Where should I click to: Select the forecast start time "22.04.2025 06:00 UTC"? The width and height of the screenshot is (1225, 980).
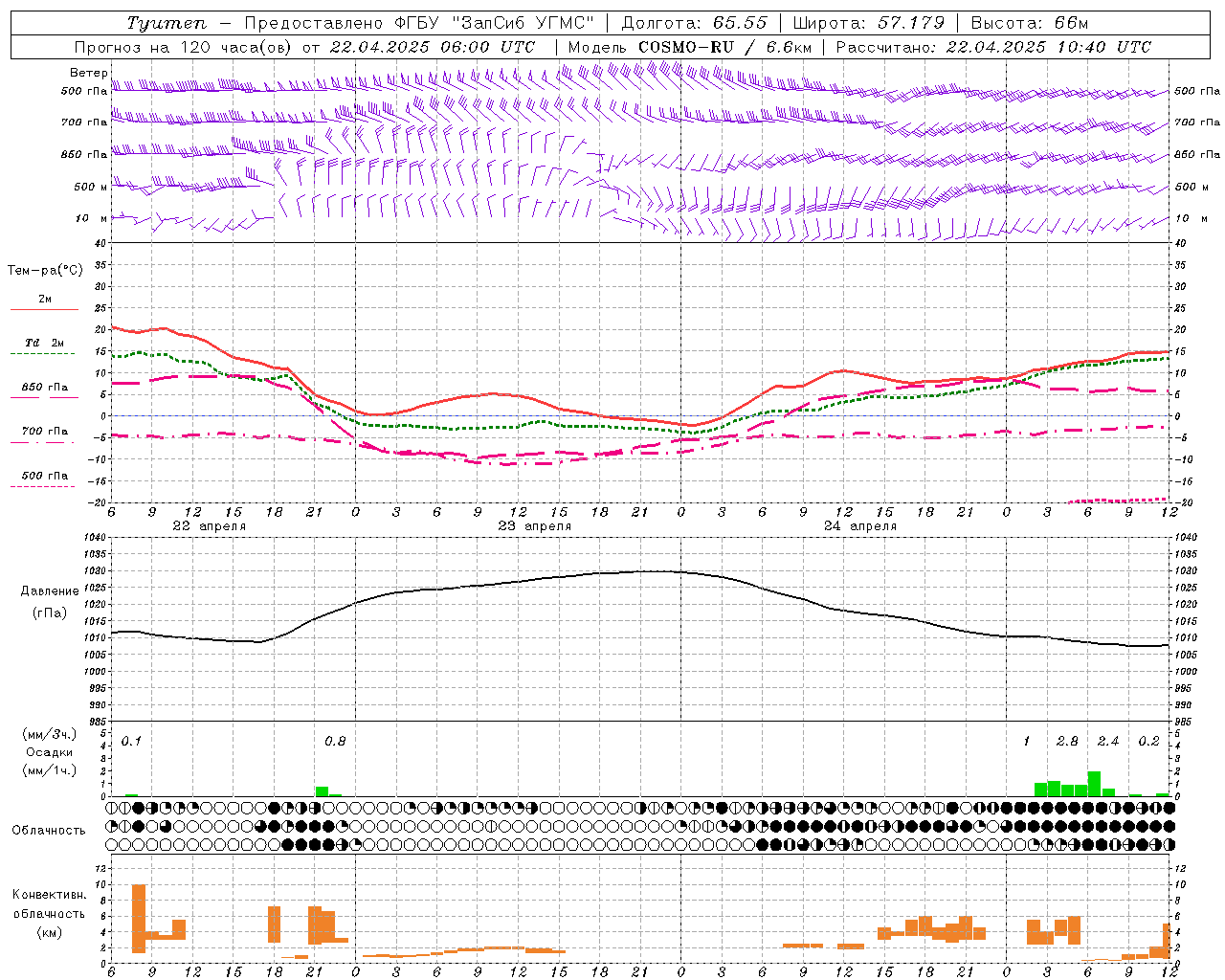(x=433, y=47)
